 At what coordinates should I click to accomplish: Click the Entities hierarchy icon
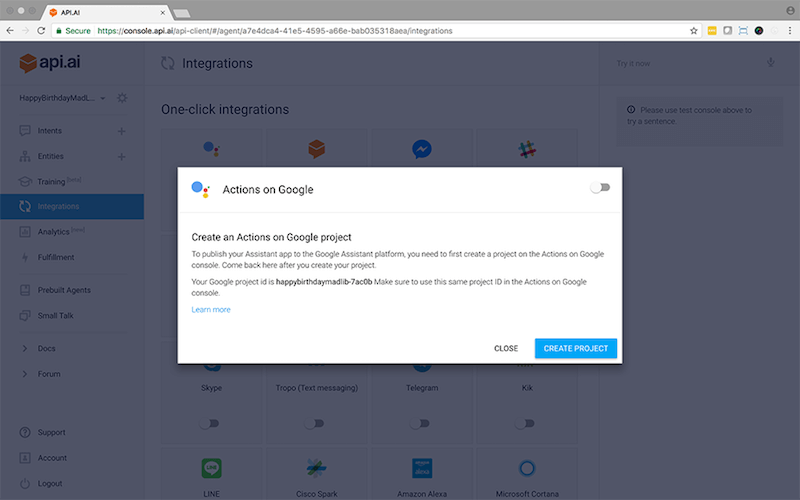(x=24, y=156)
